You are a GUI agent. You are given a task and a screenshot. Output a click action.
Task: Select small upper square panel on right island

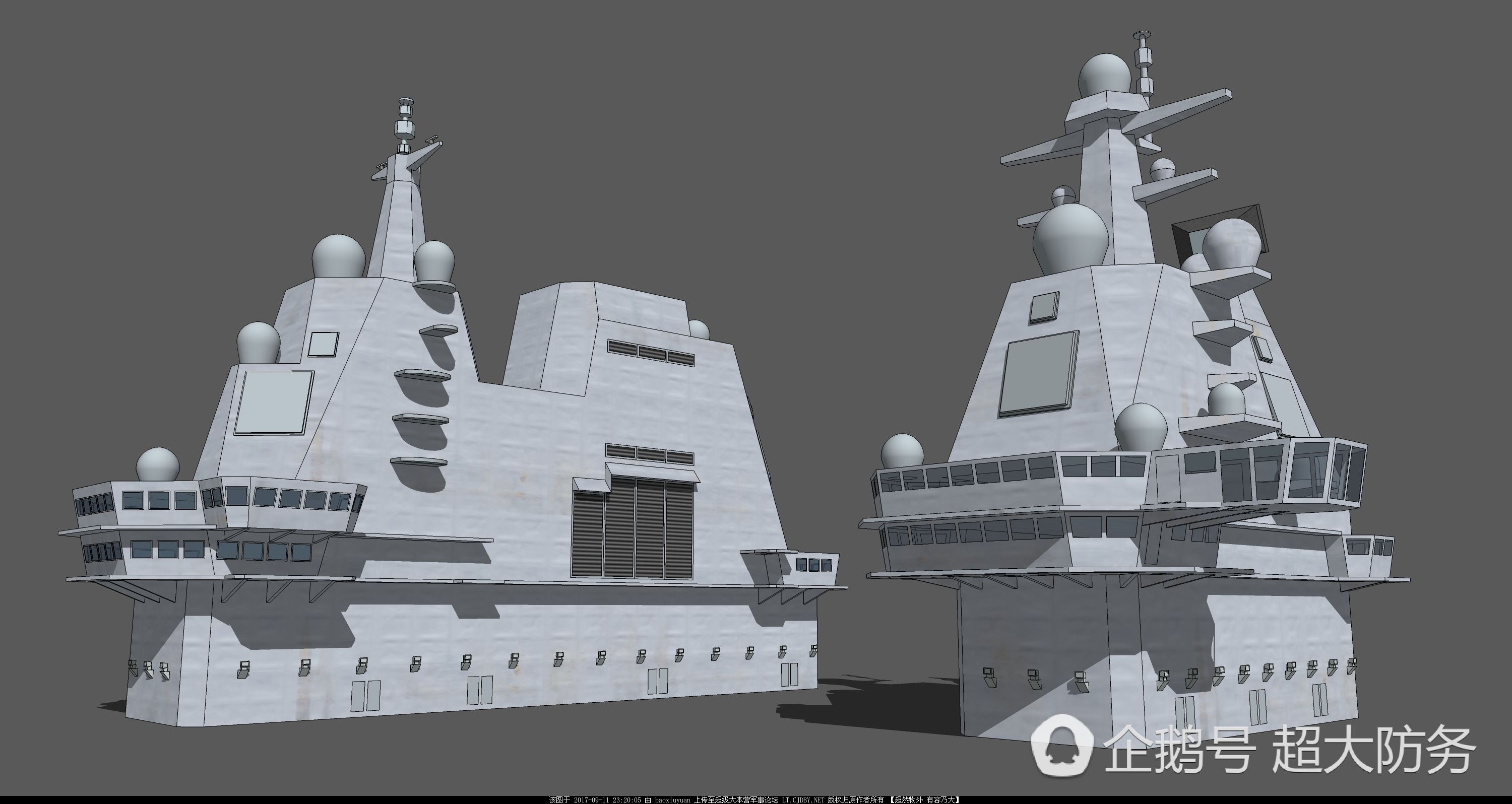pyautogui.click(x=1044, y=307)
